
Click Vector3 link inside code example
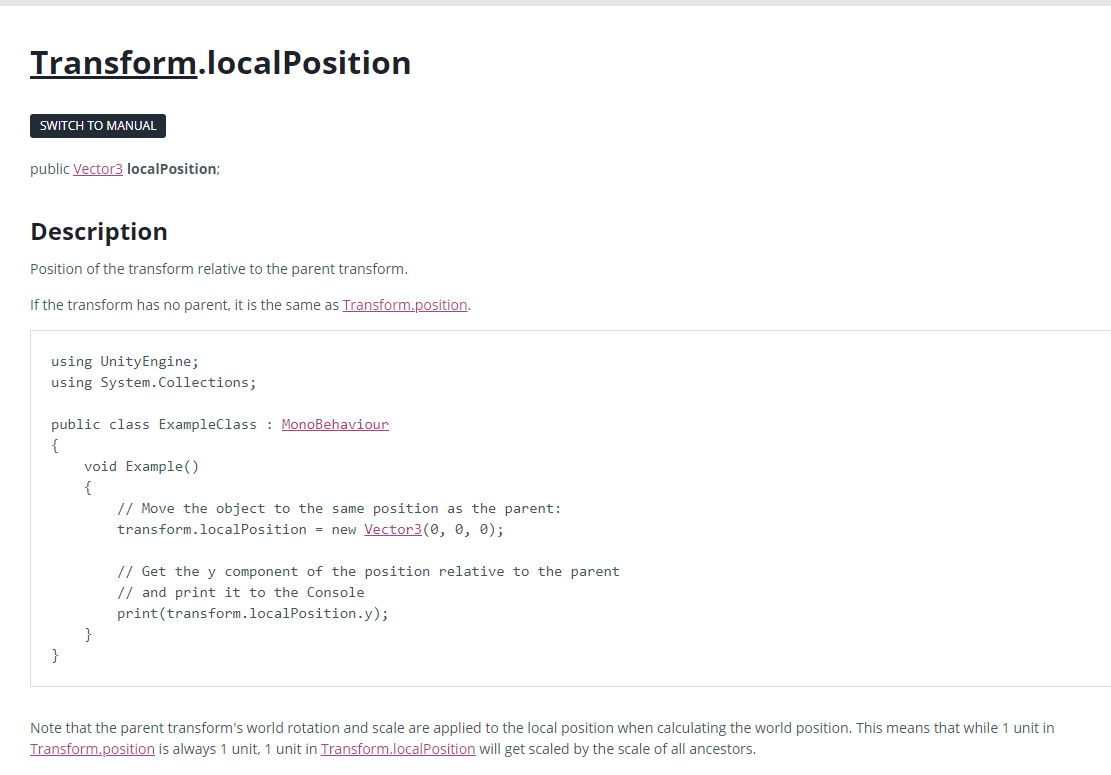tap(393, 529)
